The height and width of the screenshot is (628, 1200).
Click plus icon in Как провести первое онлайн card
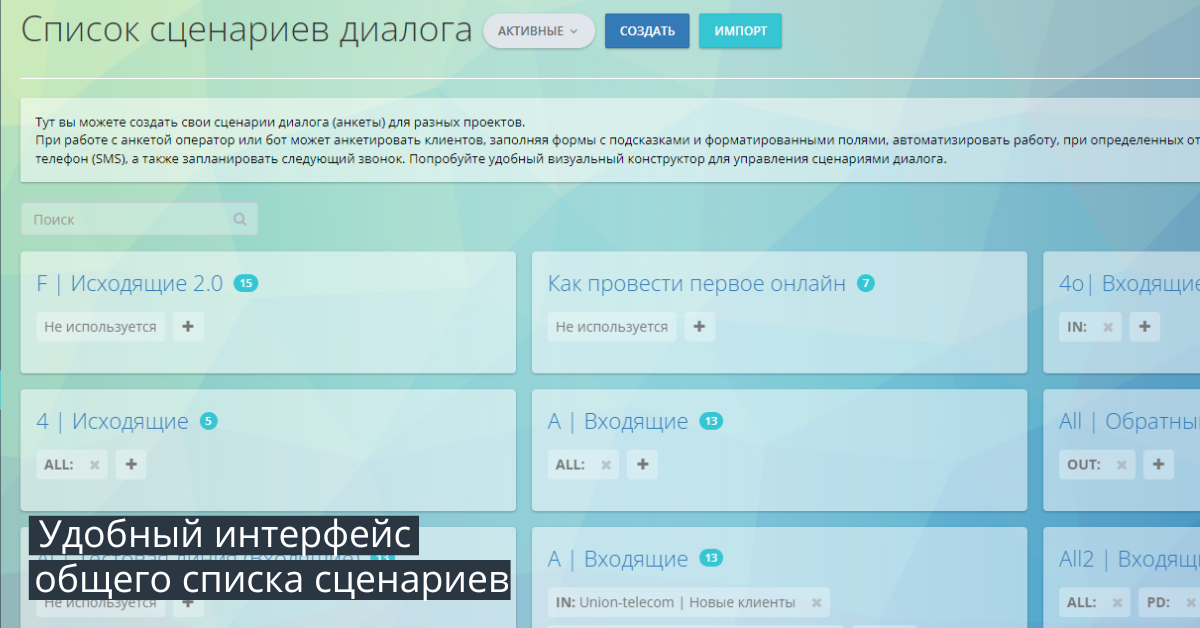click(699, 327)
